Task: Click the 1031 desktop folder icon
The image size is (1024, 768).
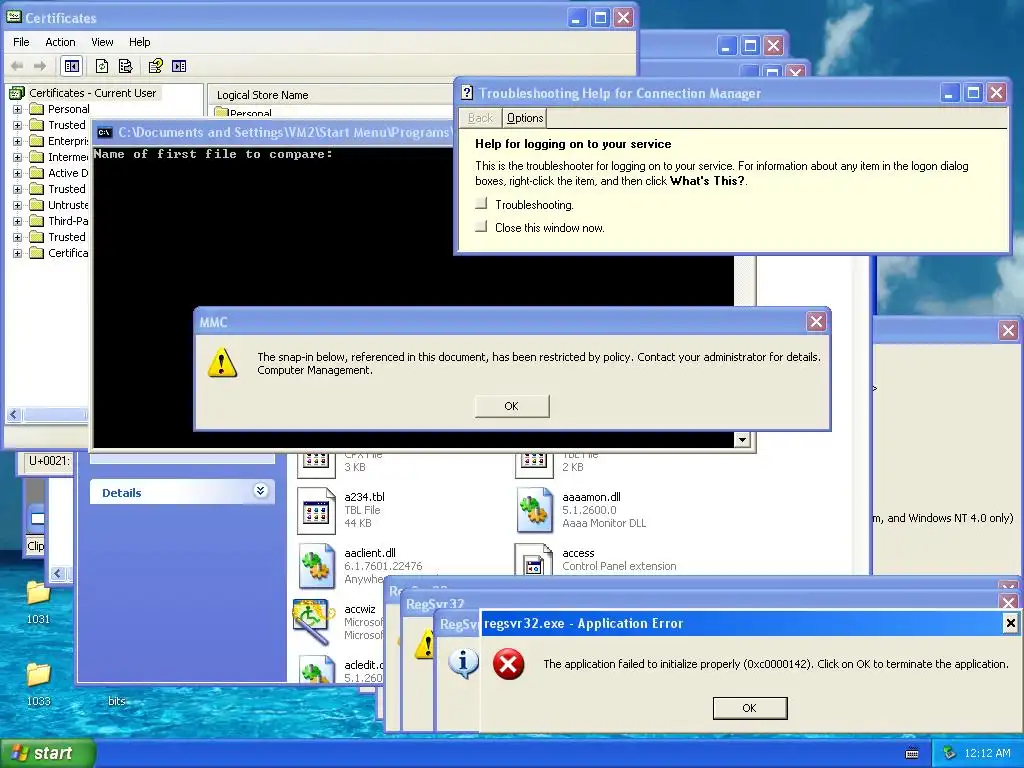Action: 39,592
